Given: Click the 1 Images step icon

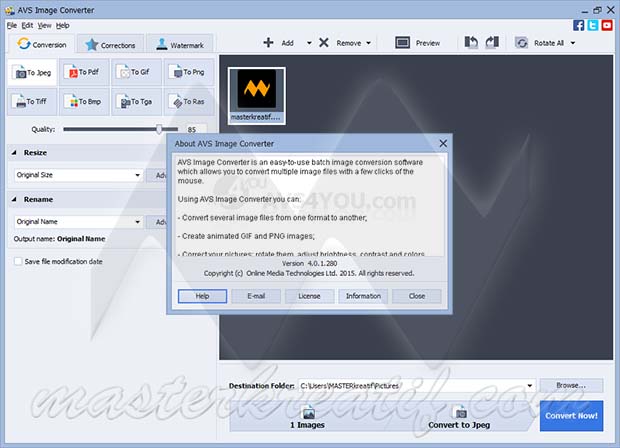Looking at the screenshot, I should [308, 413].
